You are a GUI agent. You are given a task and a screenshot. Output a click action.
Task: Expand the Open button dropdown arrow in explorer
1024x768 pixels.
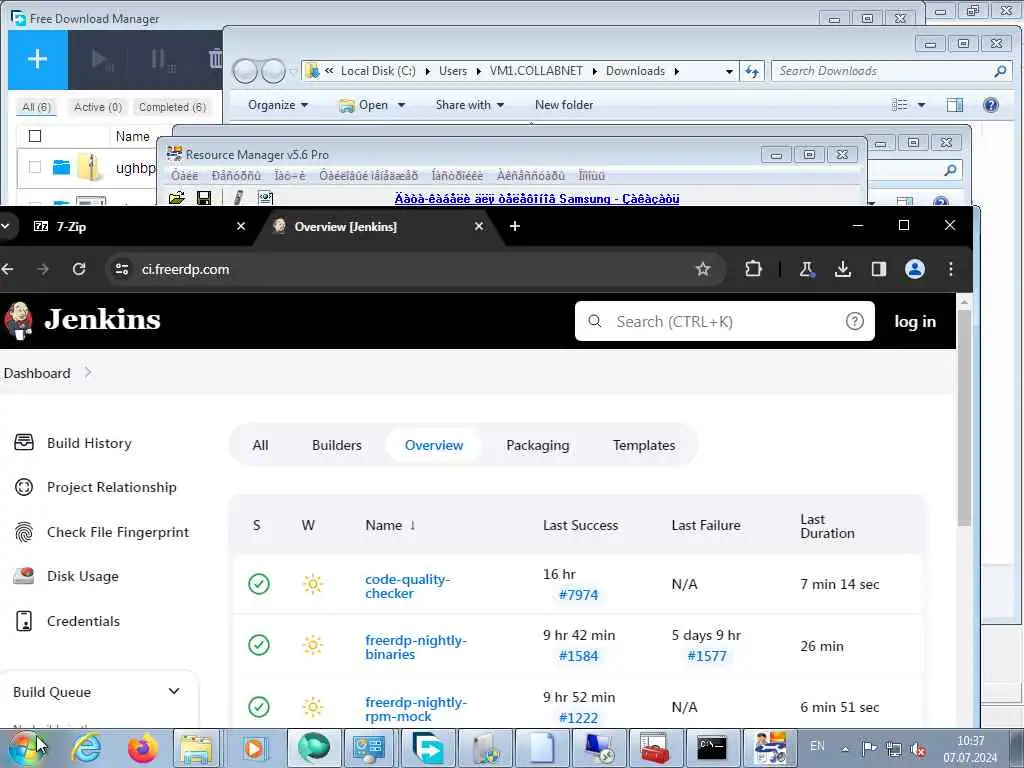pyautogui.click(x=402, y=105)
